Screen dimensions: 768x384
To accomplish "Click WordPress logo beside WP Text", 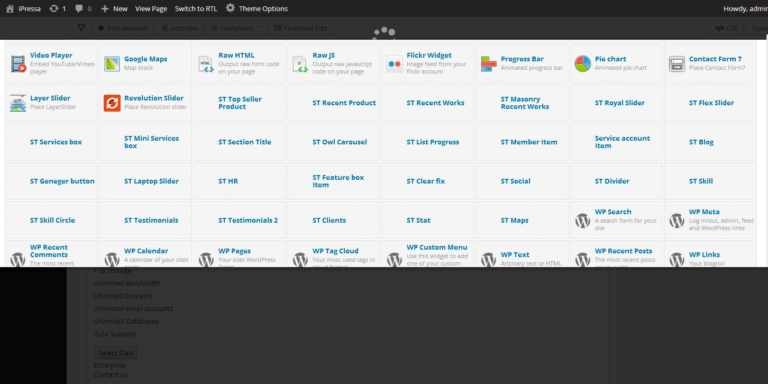I will [488, 260].
